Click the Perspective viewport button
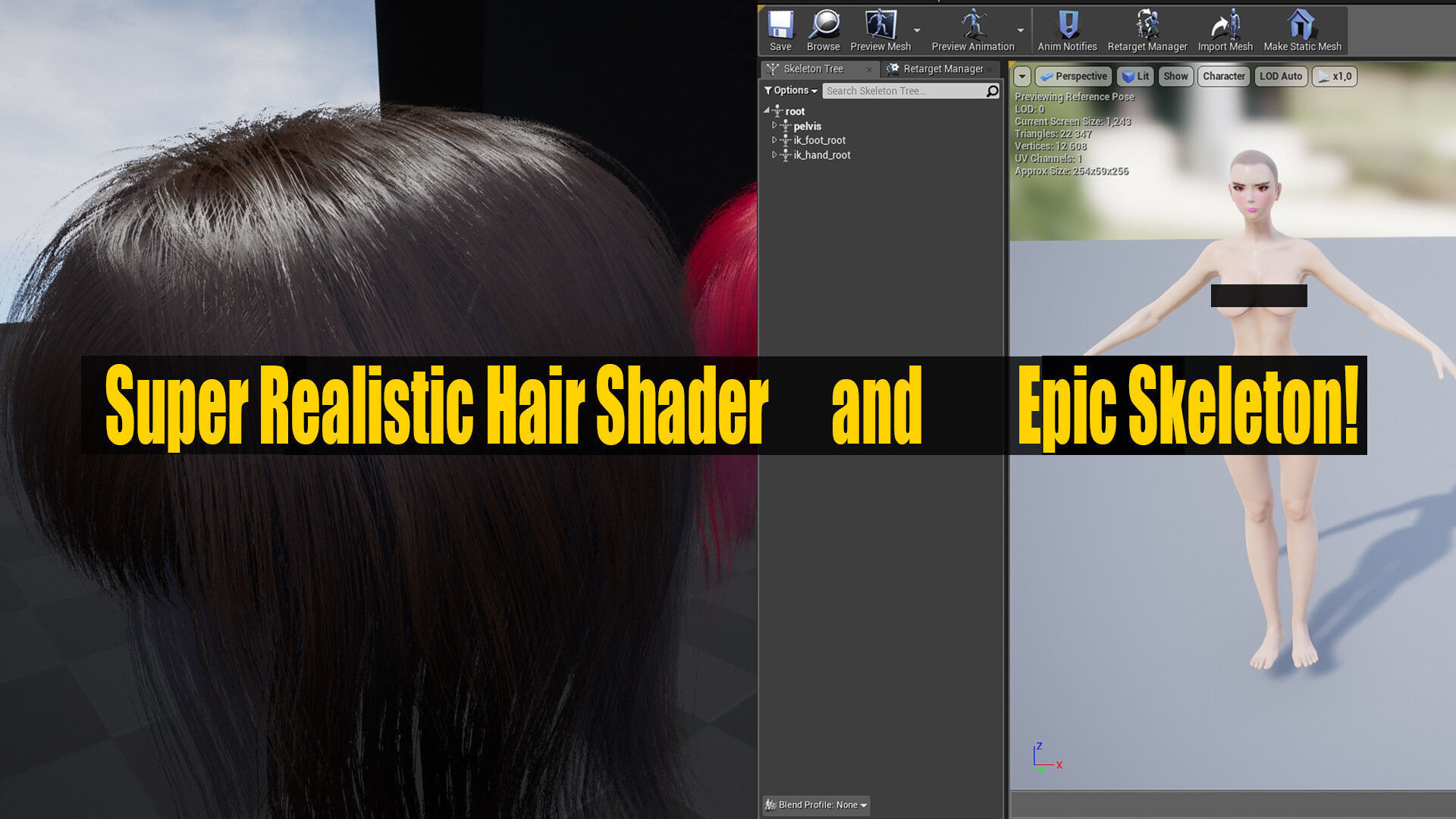Image resolution: width=1456 pixels, height=819 pixels. tap(1074, 77)
